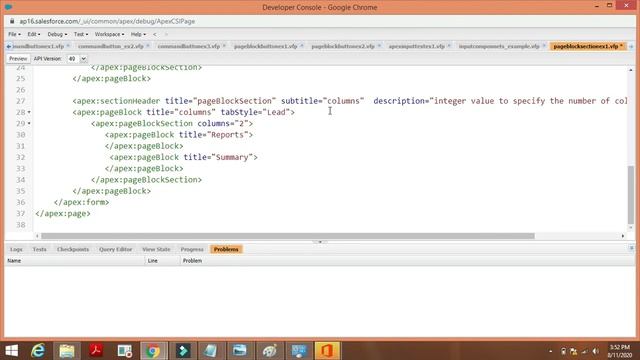
Task: Select the Problems tab
Action: (x=226, y=249)
